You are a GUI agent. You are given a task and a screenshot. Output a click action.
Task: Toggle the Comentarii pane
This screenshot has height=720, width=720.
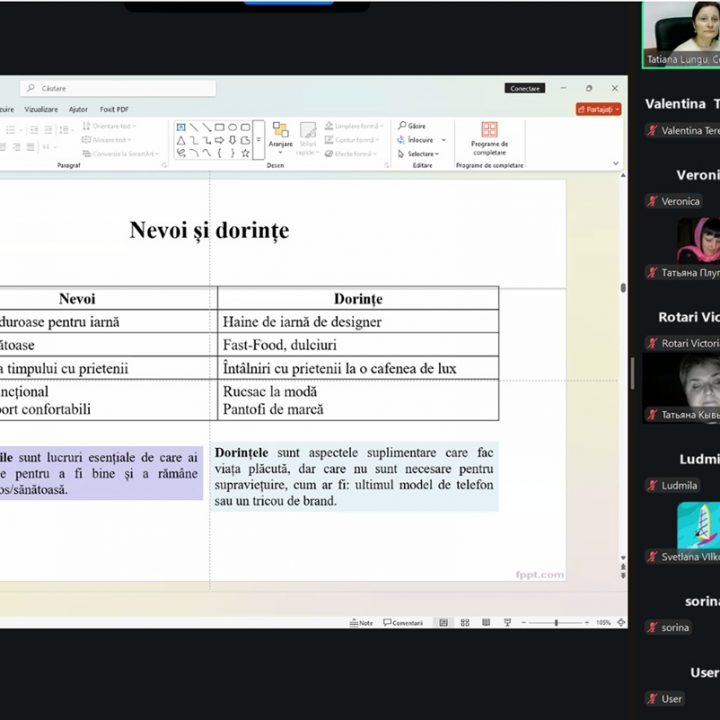(403, 622)
